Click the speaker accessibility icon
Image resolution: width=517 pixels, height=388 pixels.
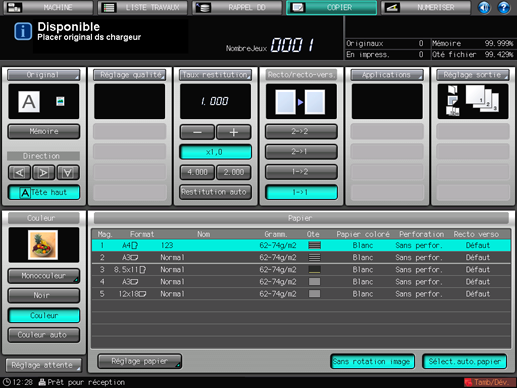(484, 7)
